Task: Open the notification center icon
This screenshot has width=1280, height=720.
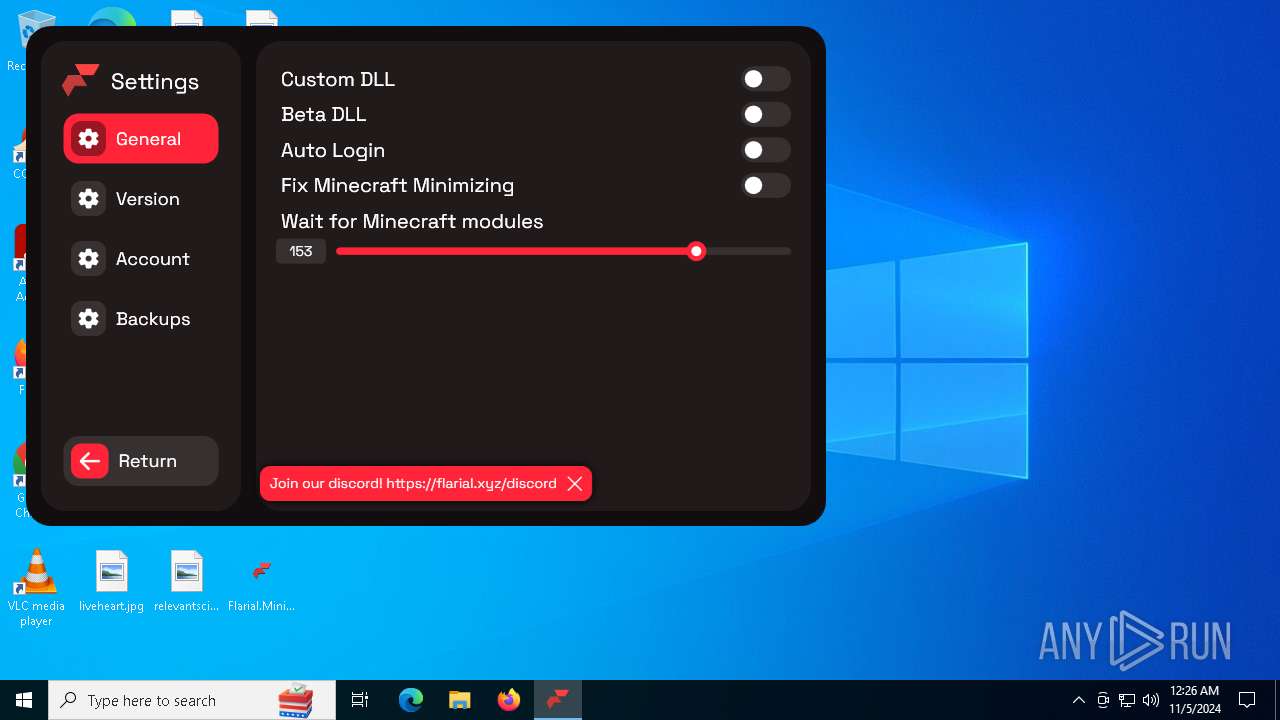Action: tap(1247, 700)
